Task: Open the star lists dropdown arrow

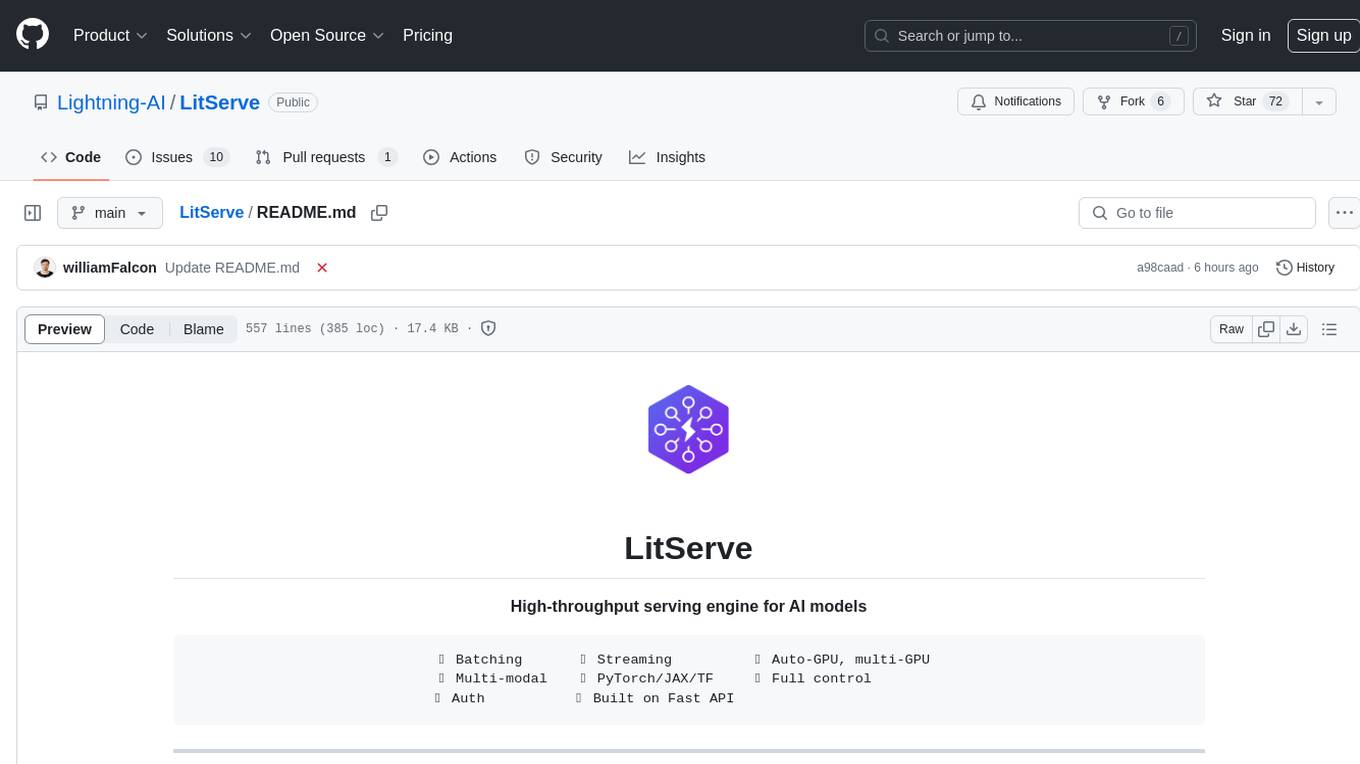Action: [1319, 101]
